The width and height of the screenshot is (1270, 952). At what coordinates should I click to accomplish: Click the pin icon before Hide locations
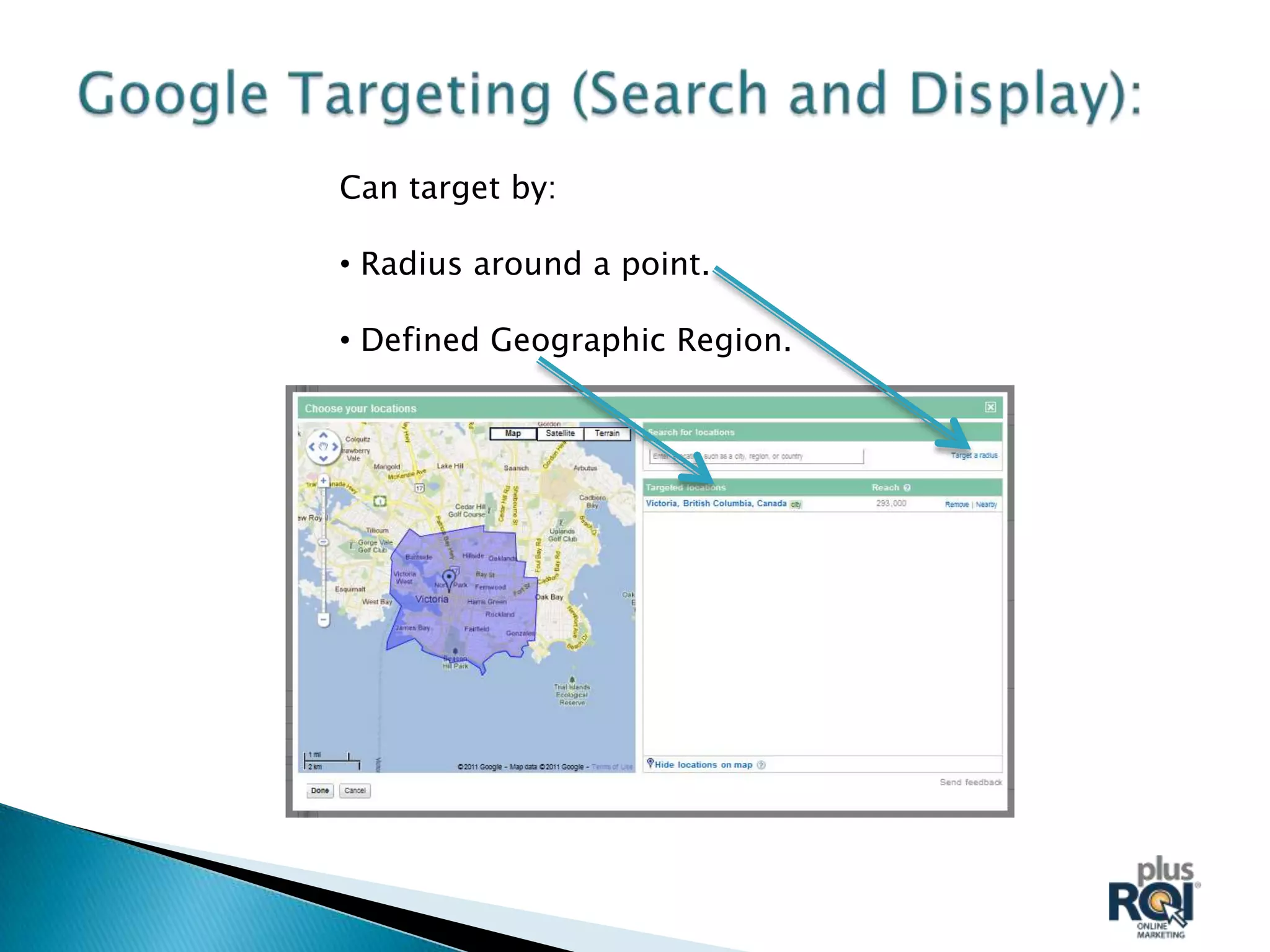tap(650, 764)
